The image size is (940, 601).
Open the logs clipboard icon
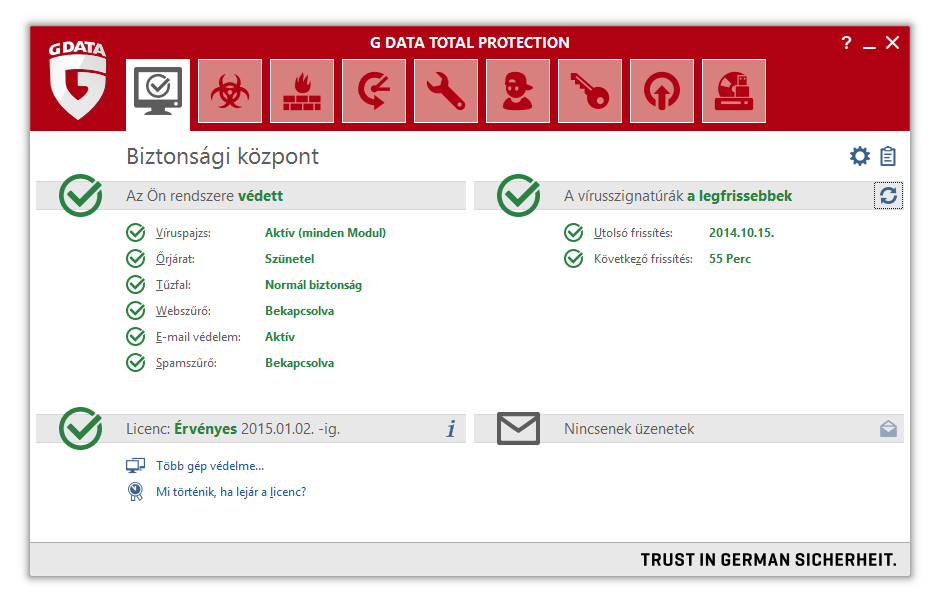(888, 157)
